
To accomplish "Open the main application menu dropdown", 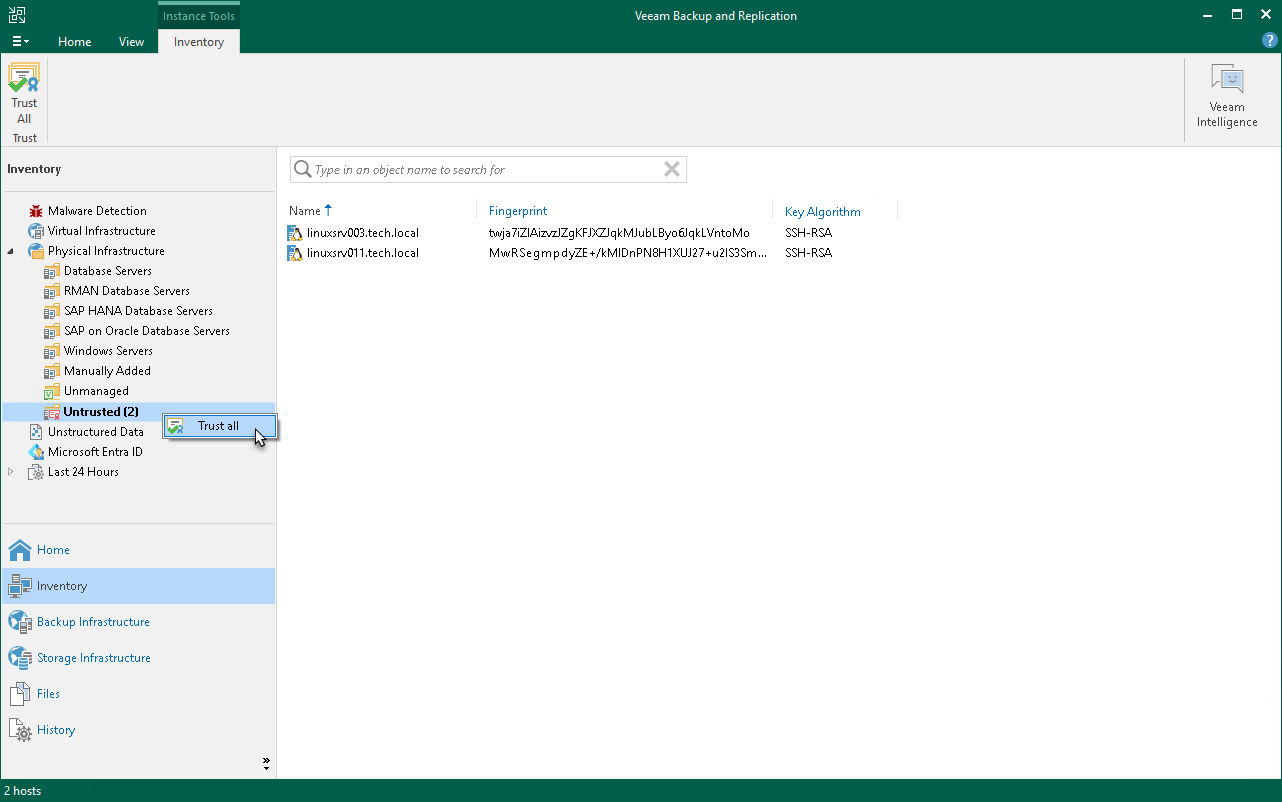I will [x=20, y=42].
